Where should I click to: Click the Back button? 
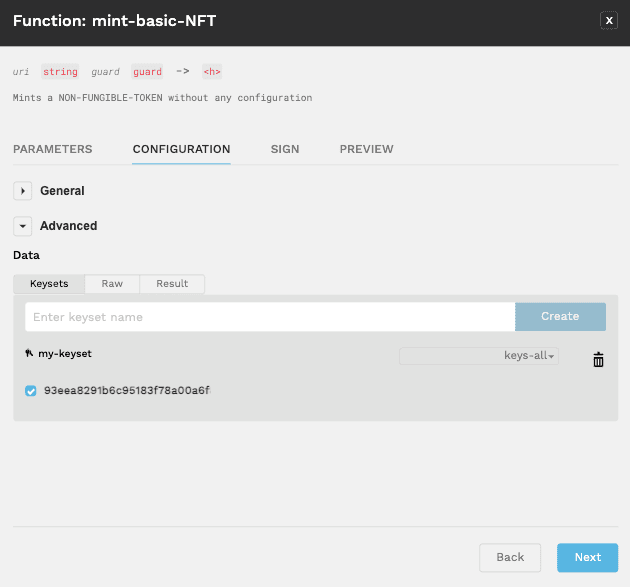coord(510,557)
